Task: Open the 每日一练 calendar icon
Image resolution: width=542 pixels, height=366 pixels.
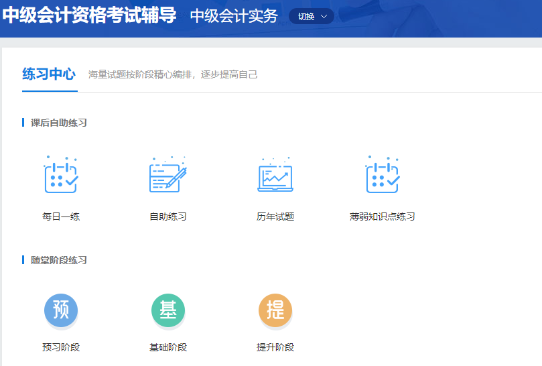Action: 61,175
